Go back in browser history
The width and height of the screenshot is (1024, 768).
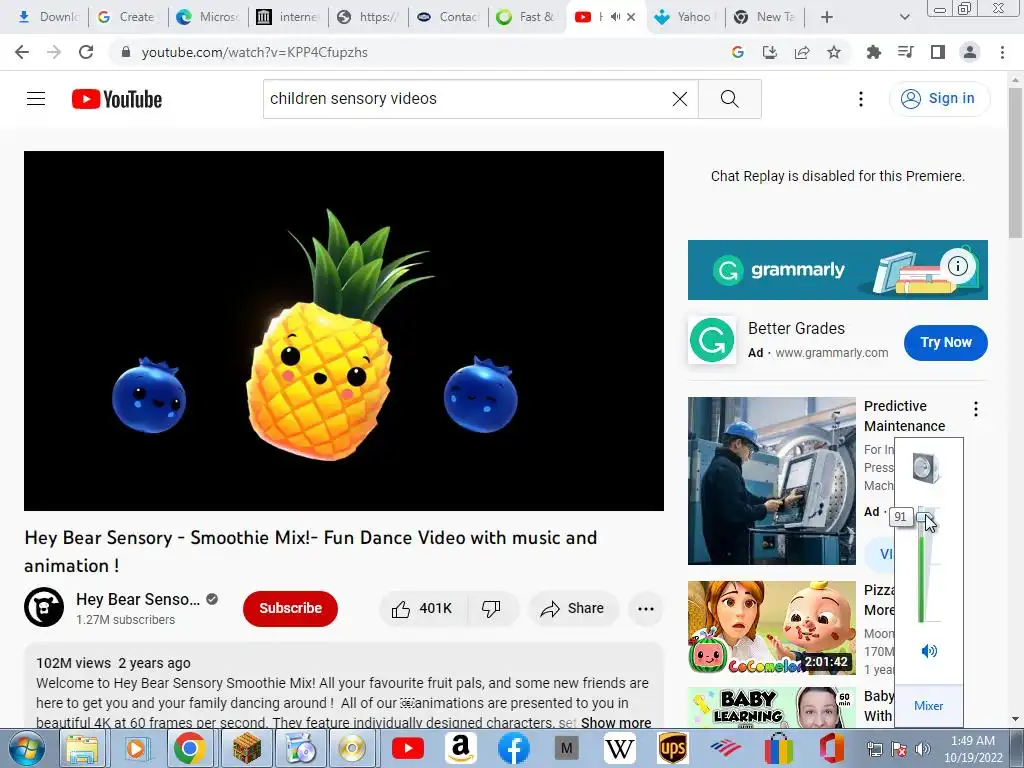click(22, 52)
